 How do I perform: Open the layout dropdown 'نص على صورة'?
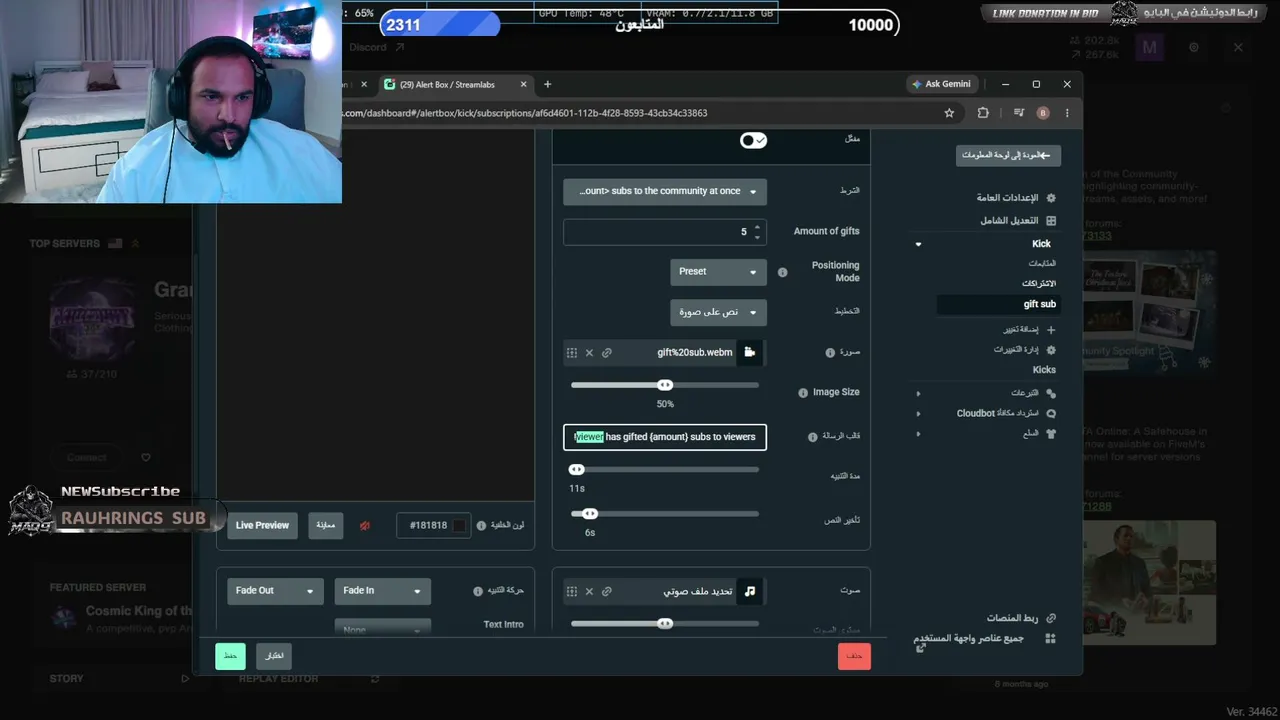coord(718,312)
